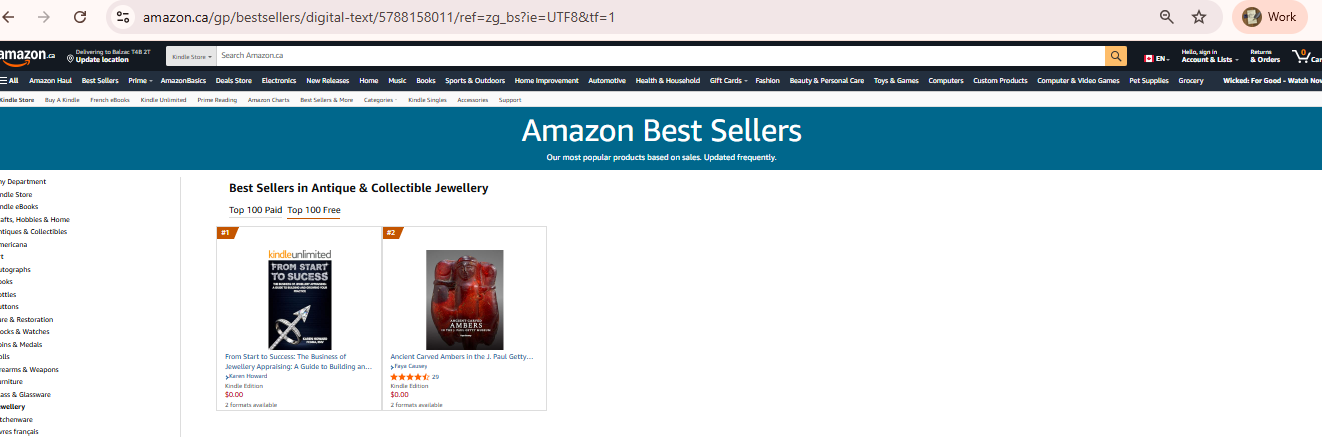Expand the Account & Lists menu

(x=1206, y=56)
